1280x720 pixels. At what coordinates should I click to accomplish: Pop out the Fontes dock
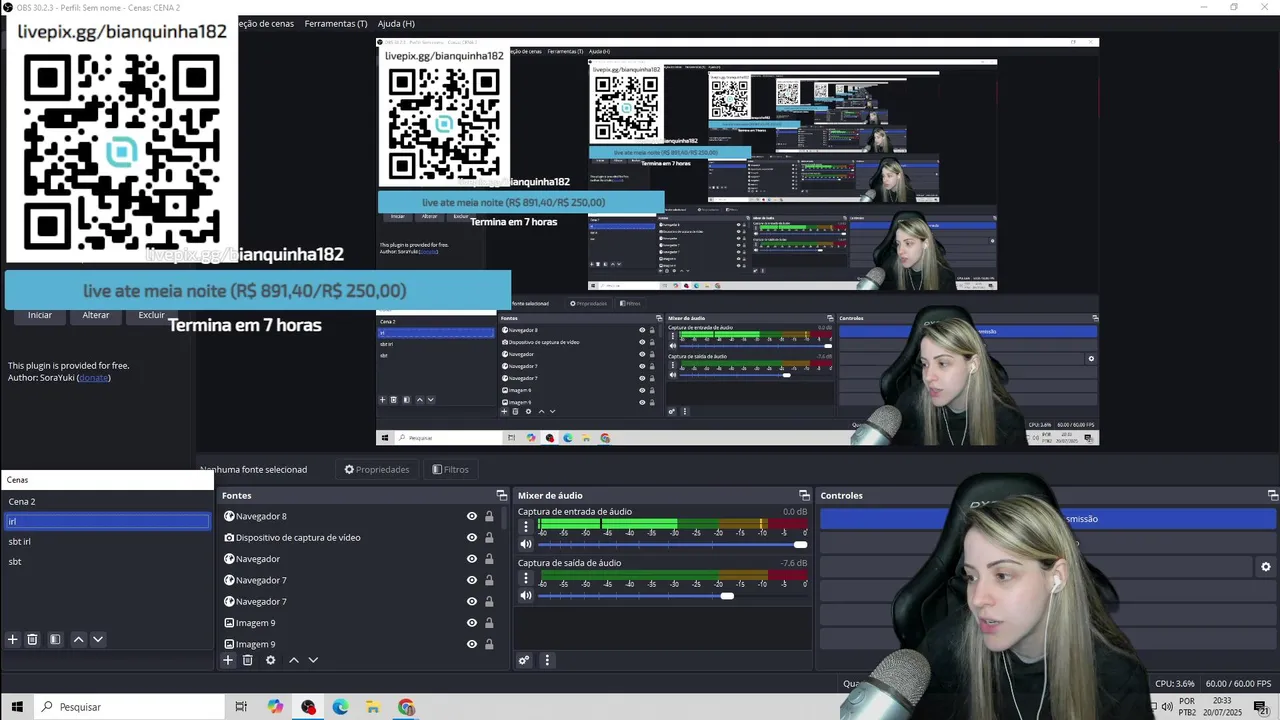[502, 495]
